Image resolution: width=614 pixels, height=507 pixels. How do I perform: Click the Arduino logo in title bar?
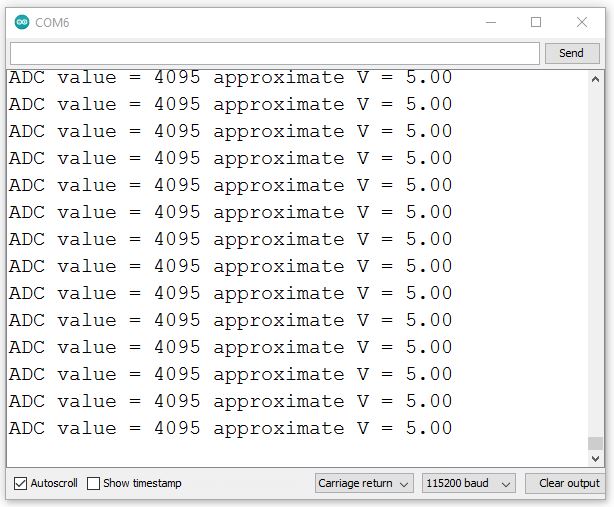click(x=21, y=22)
